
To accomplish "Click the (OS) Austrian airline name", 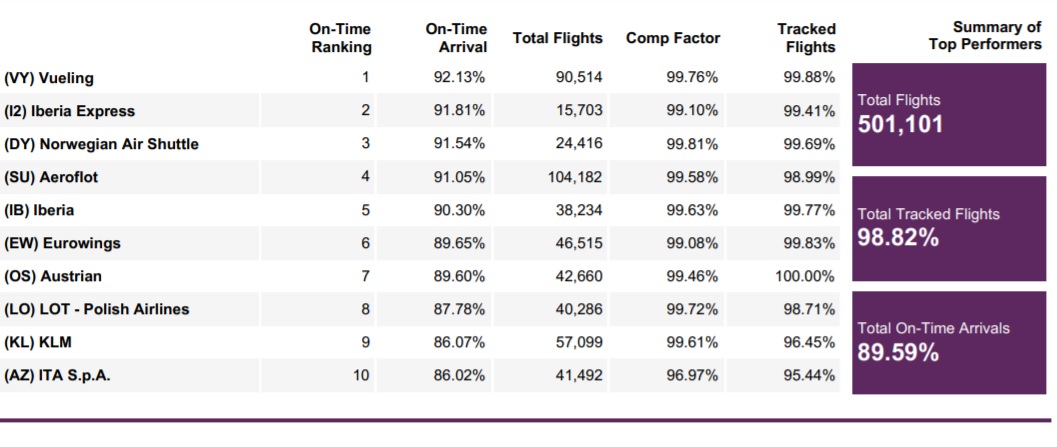I will 53,276.
